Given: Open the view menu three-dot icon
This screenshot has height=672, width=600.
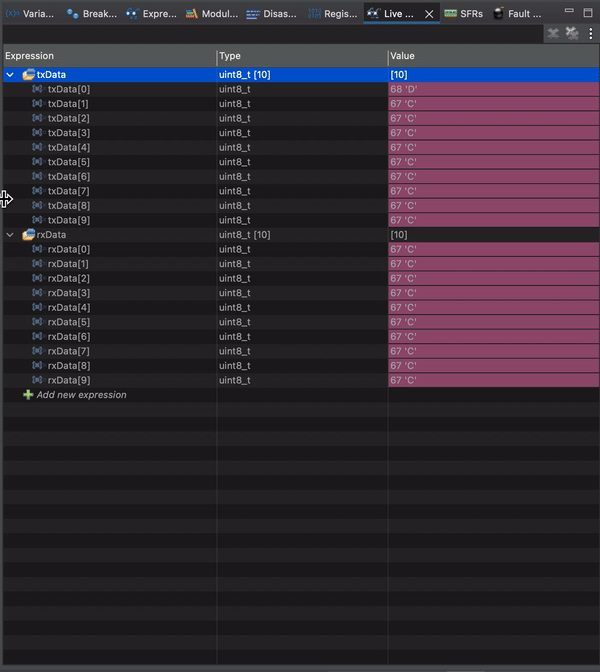Looking at the screenshot, I should click(x=590, y=33).
